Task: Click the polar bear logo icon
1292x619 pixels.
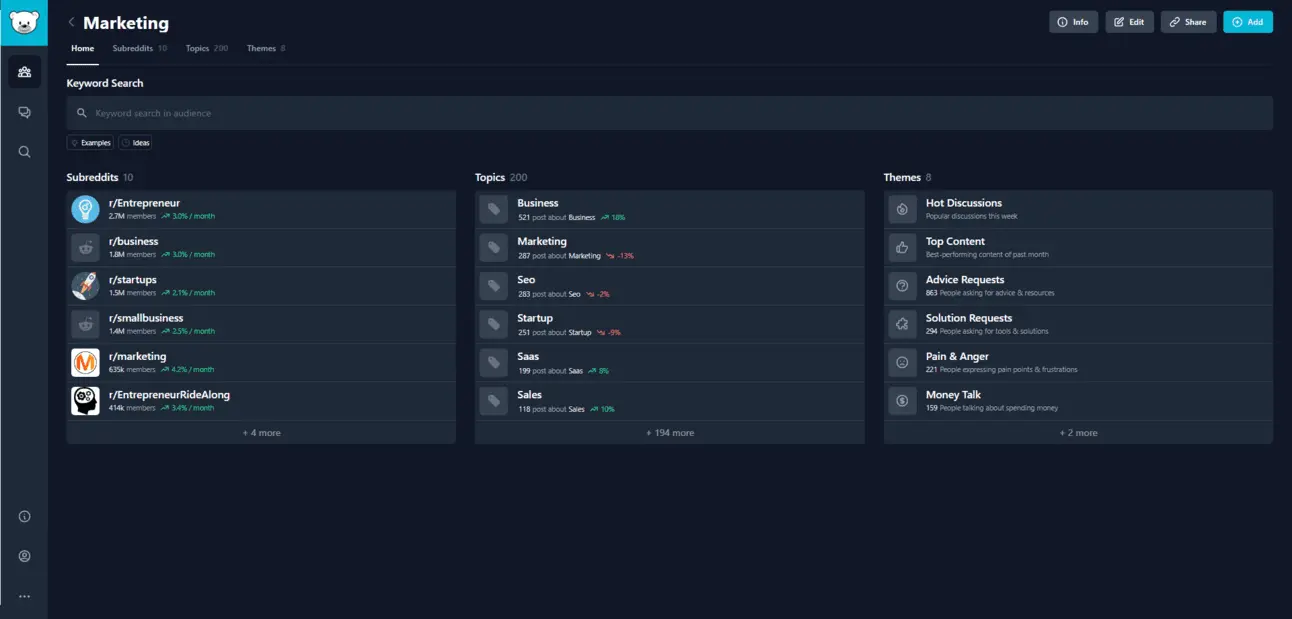Action: (x=24, y=22)
